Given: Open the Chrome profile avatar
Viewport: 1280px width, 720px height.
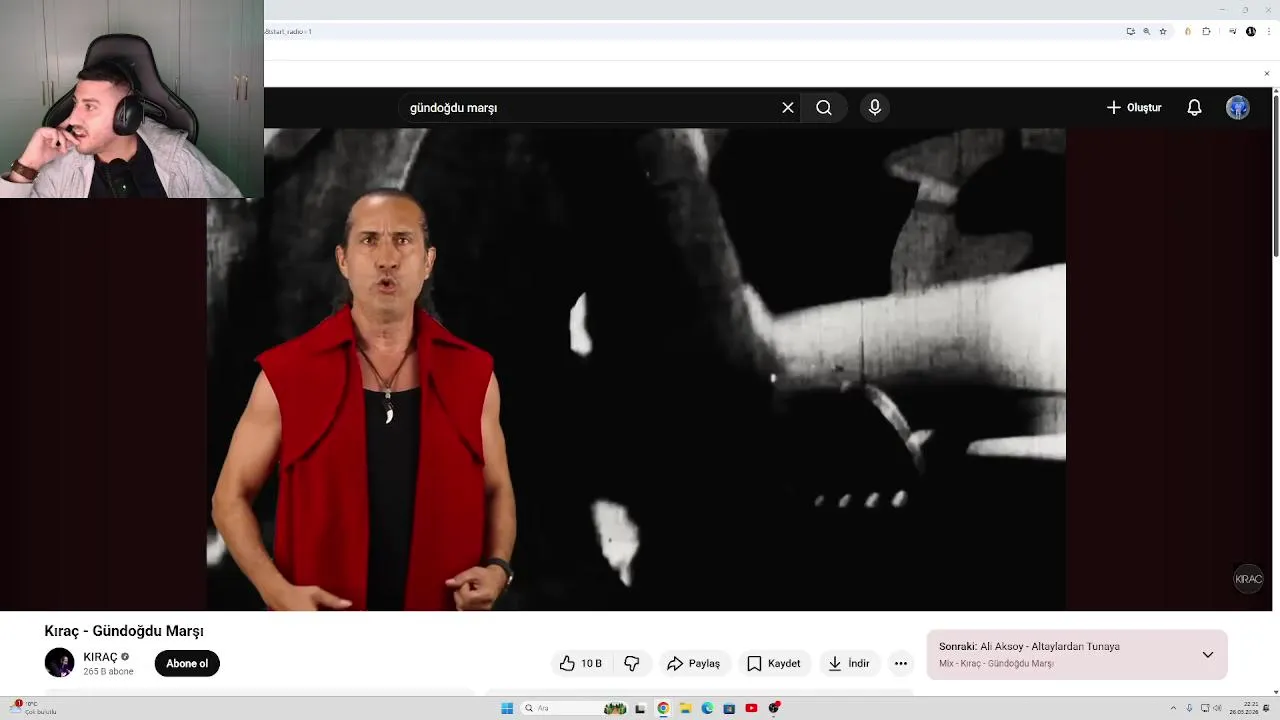Looking at the screenshot, I should click(x=1251, y=31).
